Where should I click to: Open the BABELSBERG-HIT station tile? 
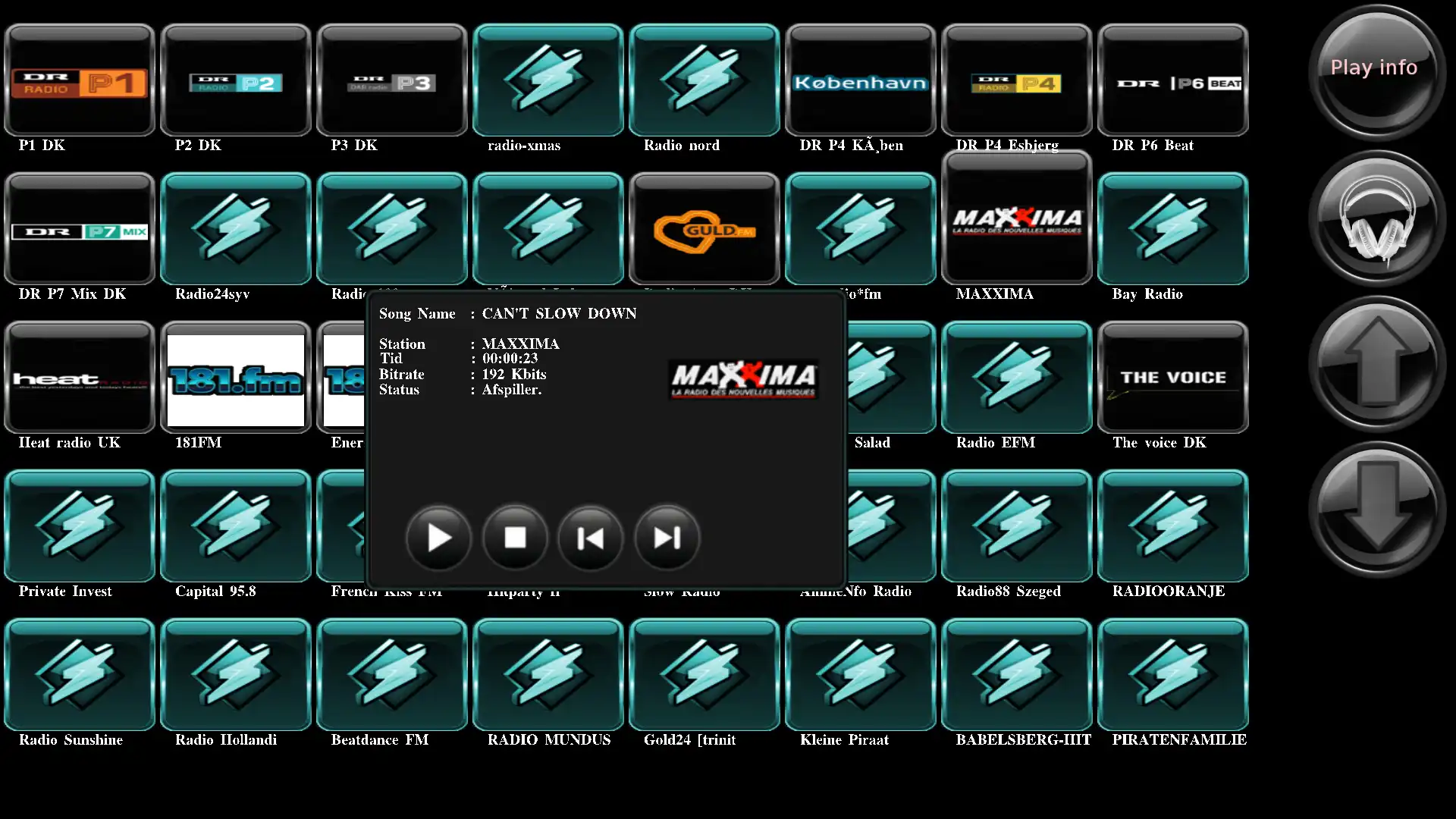click(x=1017, y=675)
